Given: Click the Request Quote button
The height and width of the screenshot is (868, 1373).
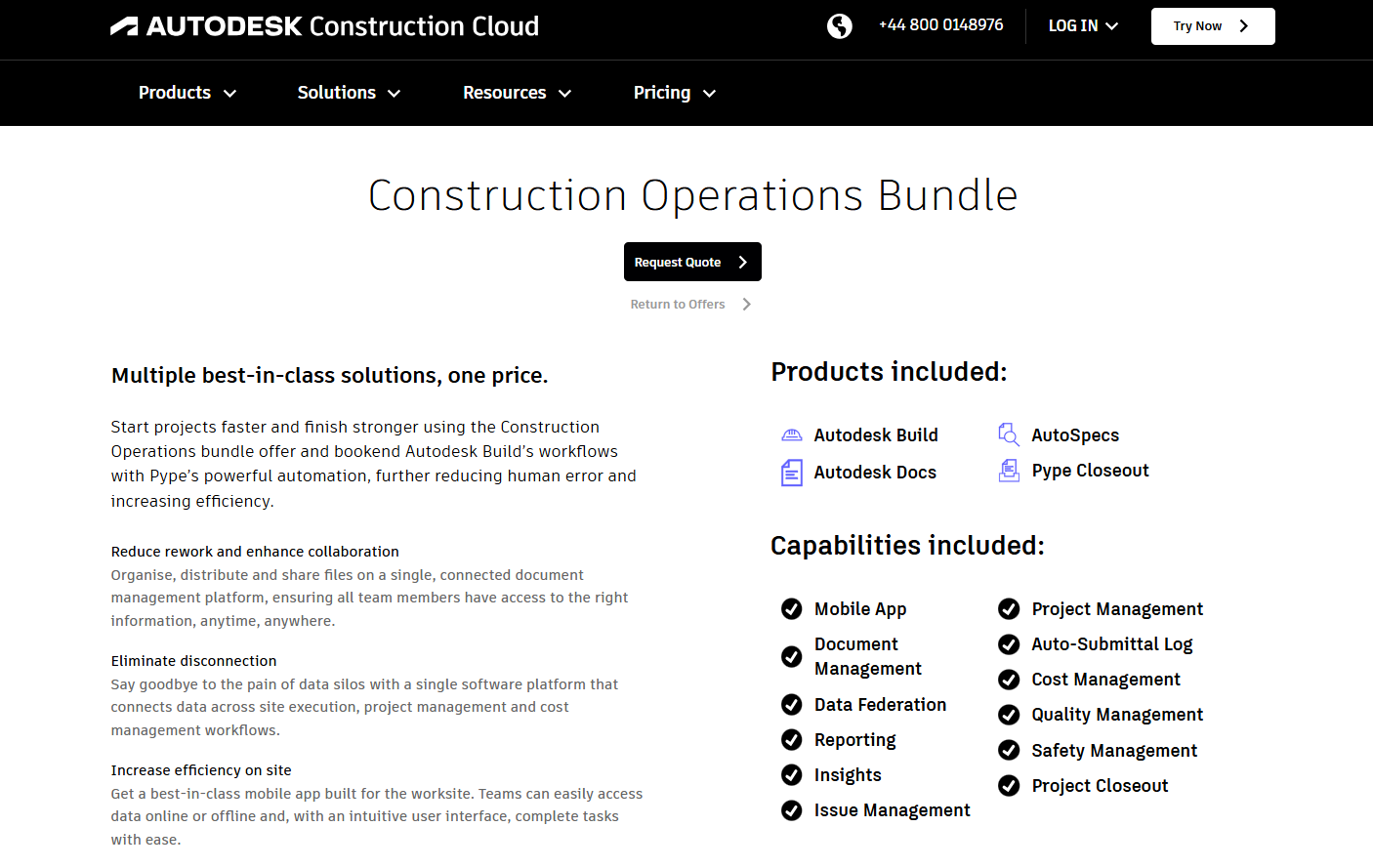Looking at the screenshot, I should 692,262.
